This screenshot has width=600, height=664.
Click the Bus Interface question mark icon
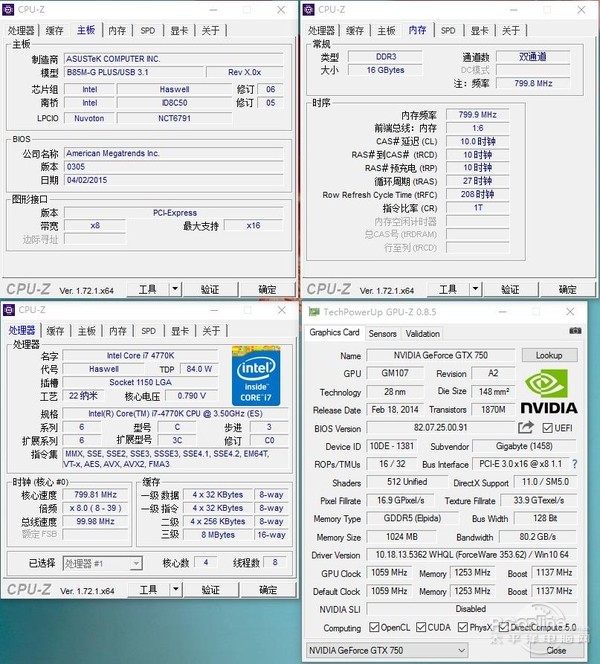(x=575, y=464)
